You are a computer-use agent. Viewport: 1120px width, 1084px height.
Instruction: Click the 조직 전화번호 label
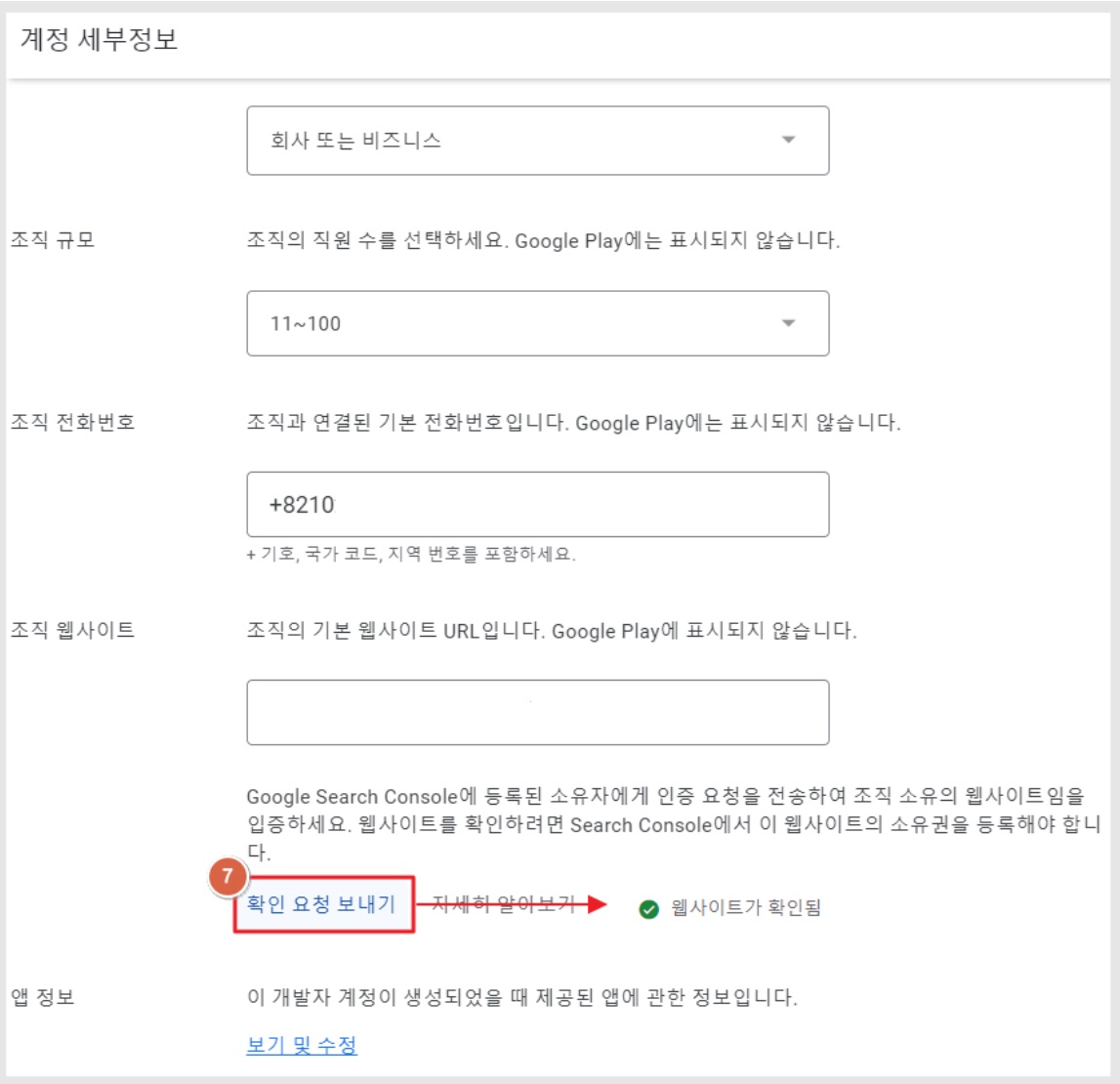click(73, 422)
